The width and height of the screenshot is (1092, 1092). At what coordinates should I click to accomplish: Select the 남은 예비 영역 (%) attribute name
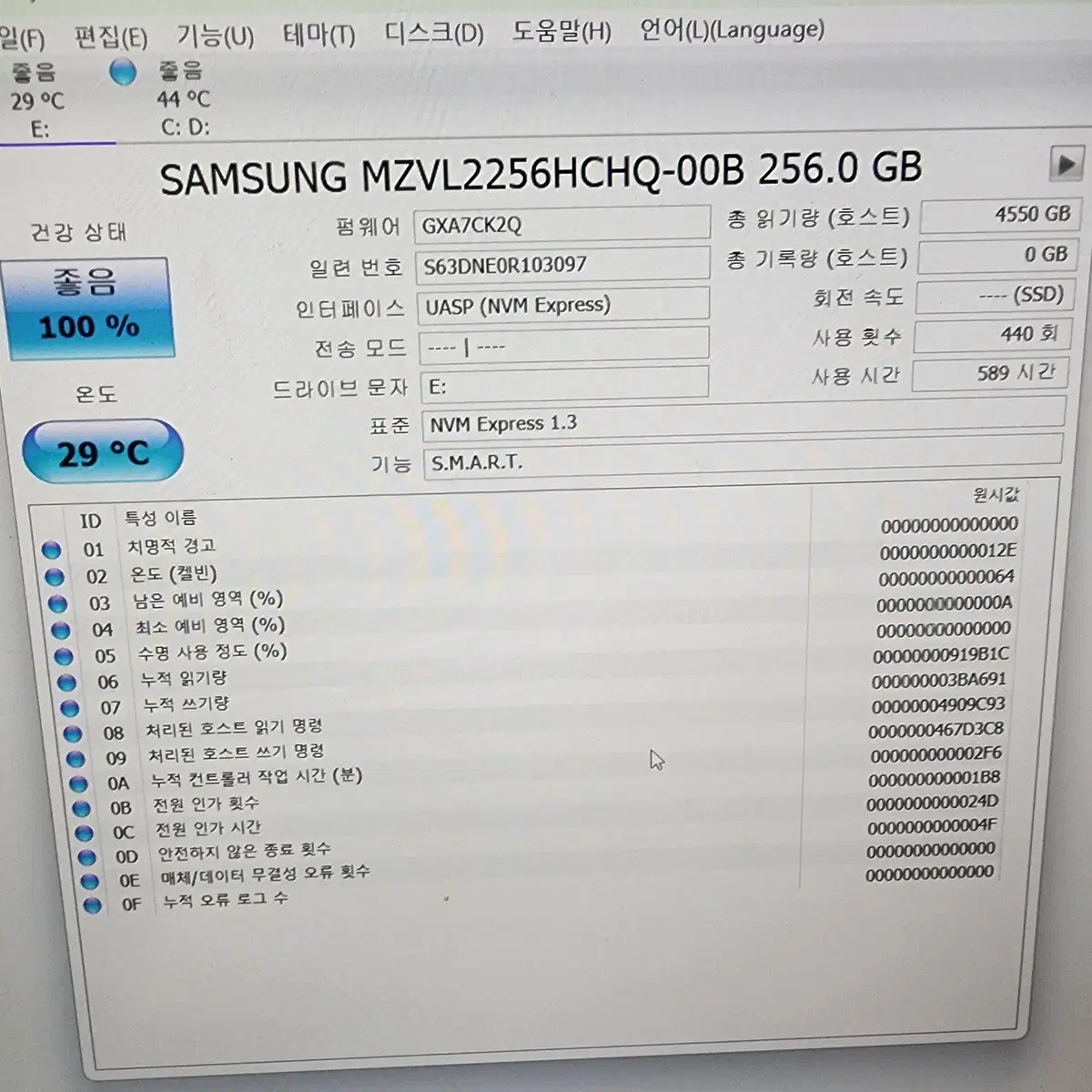click(207, 600)
